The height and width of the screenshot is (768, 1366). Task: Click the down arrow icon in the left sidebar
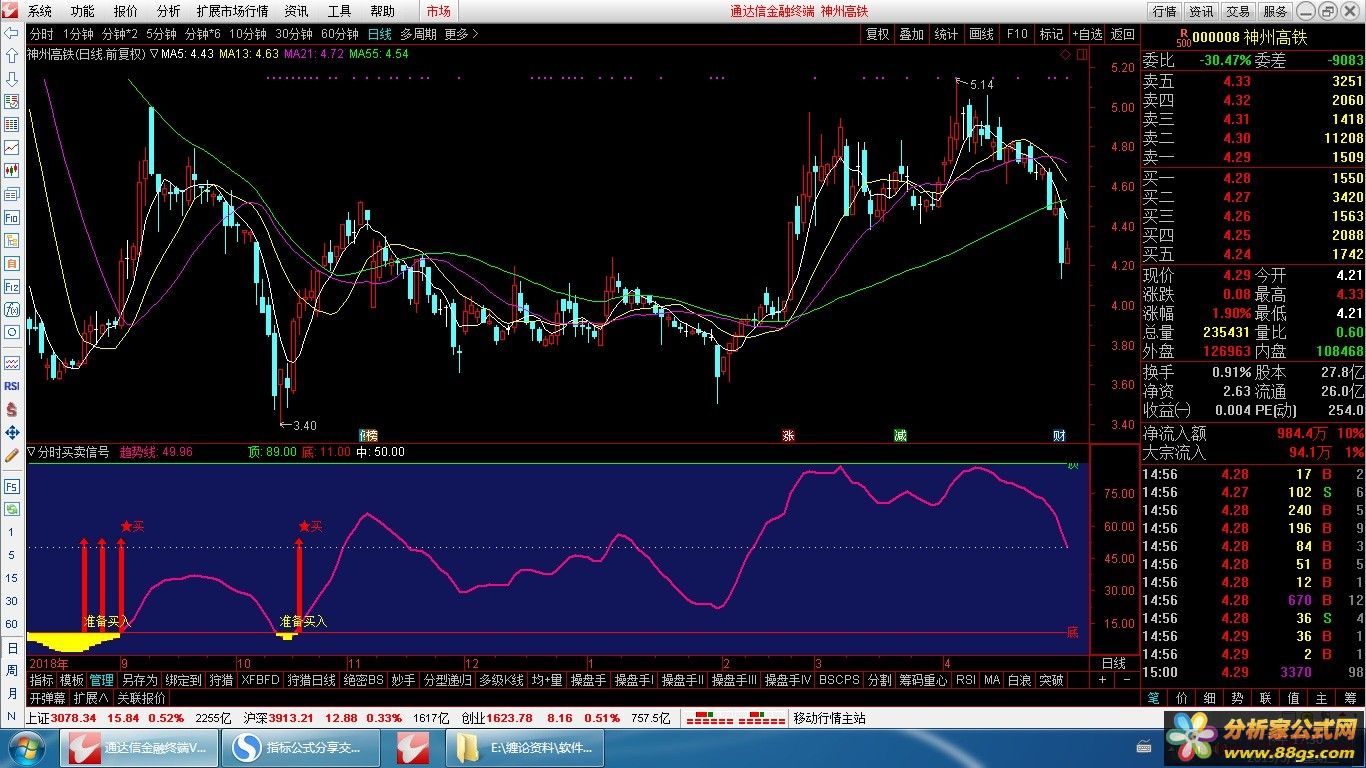[x=12, y=79]
